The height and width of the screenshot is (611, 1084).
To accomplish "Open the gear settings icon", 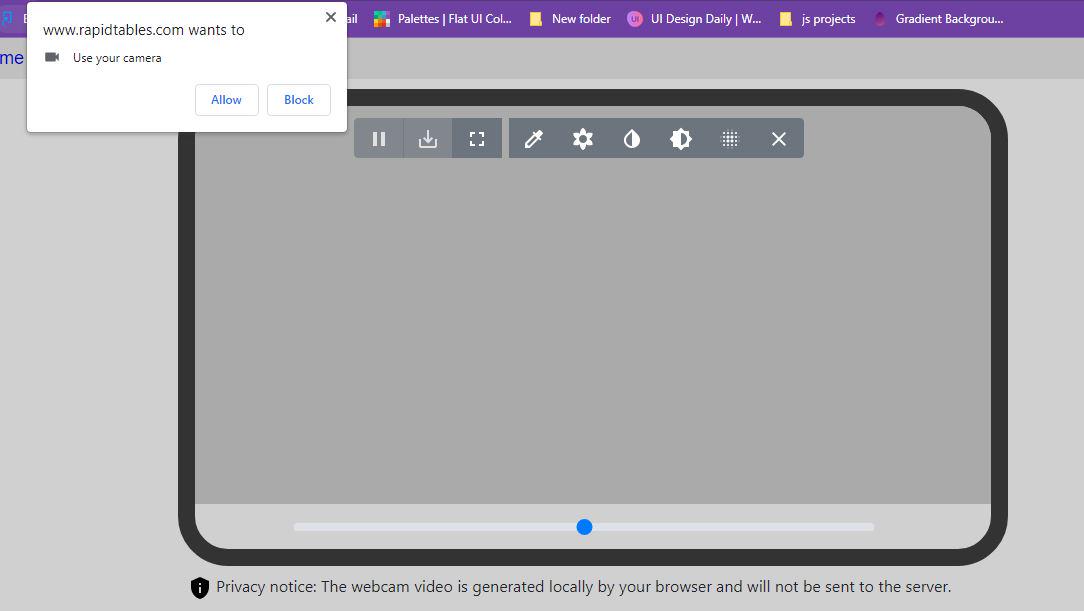I will pos(583,139).
